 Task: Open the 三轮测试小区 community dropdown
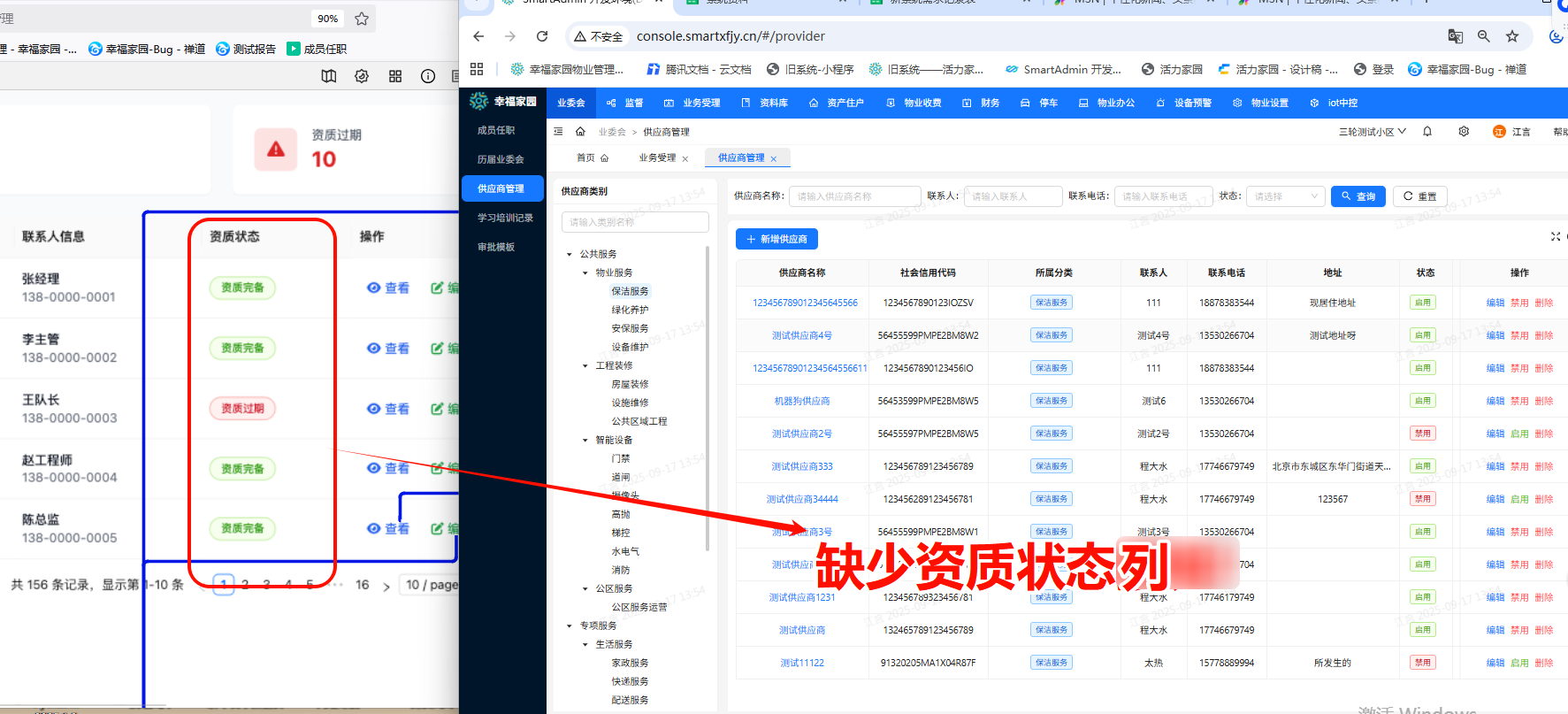(1372, 132)
